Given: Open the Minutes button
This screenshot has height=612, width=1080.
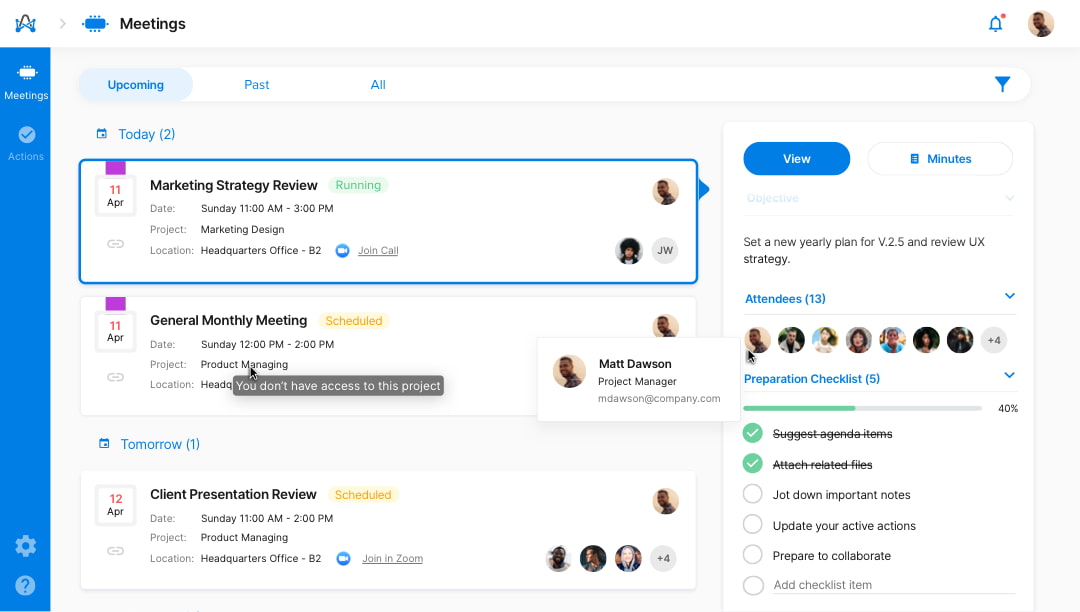Looking at the screenshot, I should [x=940, y=159].
